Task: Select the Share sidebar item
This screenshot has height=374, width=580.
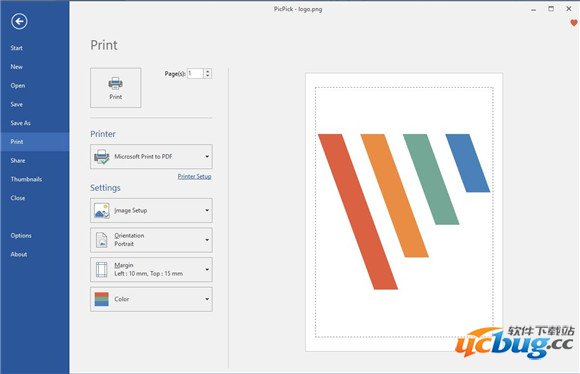Action: [x=18, y=160]
